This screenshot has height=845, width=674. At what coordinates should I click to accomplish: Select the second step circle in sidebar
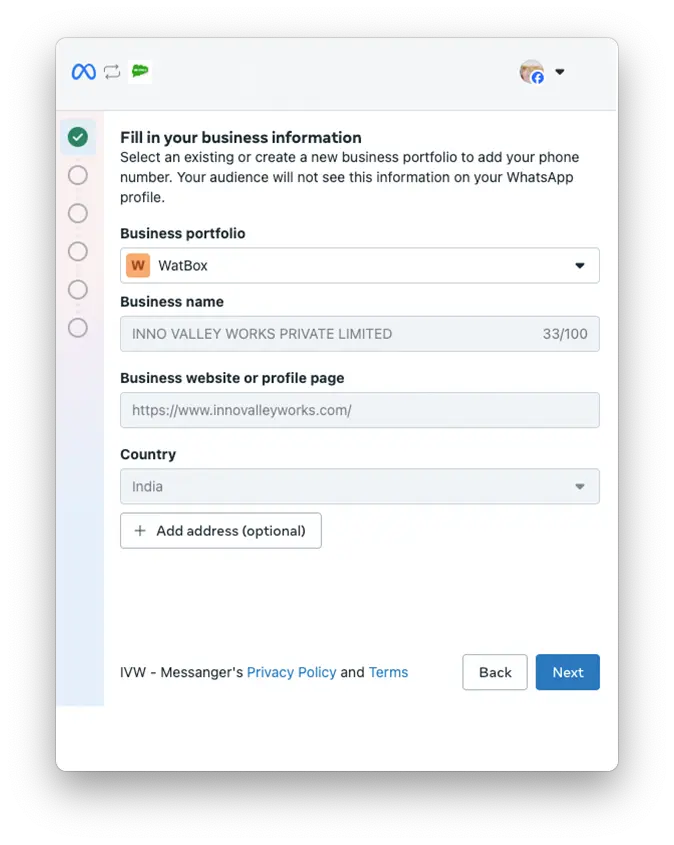pyautogui.click(x=77, y=175)
